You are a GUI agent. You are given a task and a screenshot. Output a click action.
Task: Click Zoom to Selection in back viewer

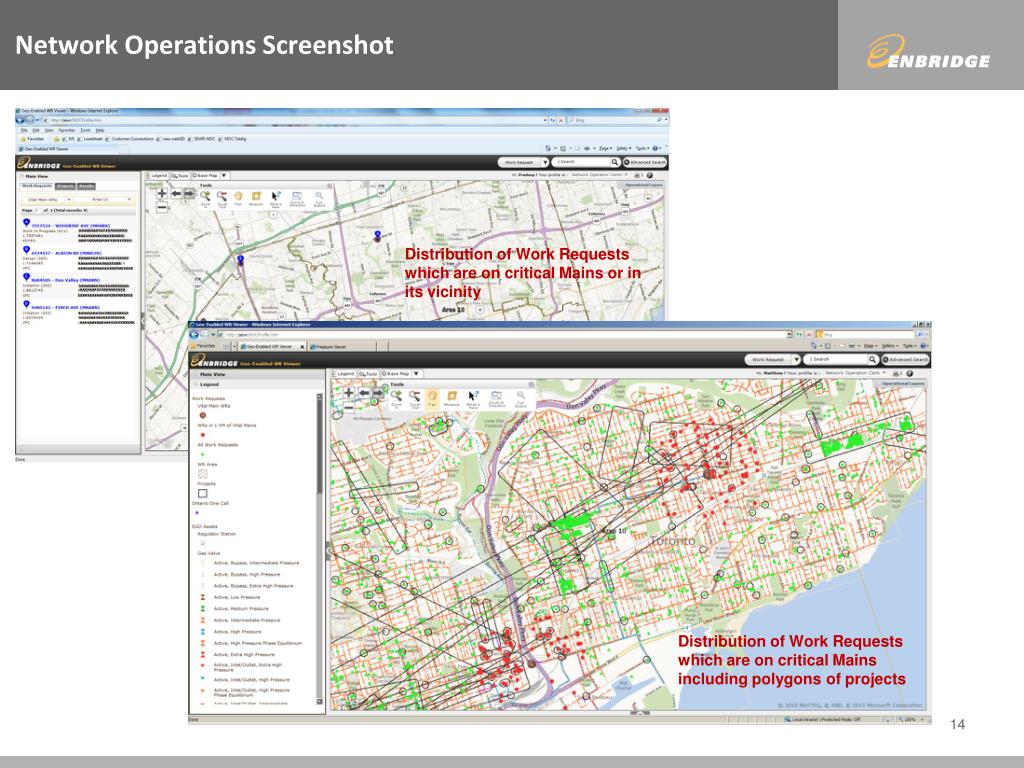pyautogui.click(x=297, y=198)
